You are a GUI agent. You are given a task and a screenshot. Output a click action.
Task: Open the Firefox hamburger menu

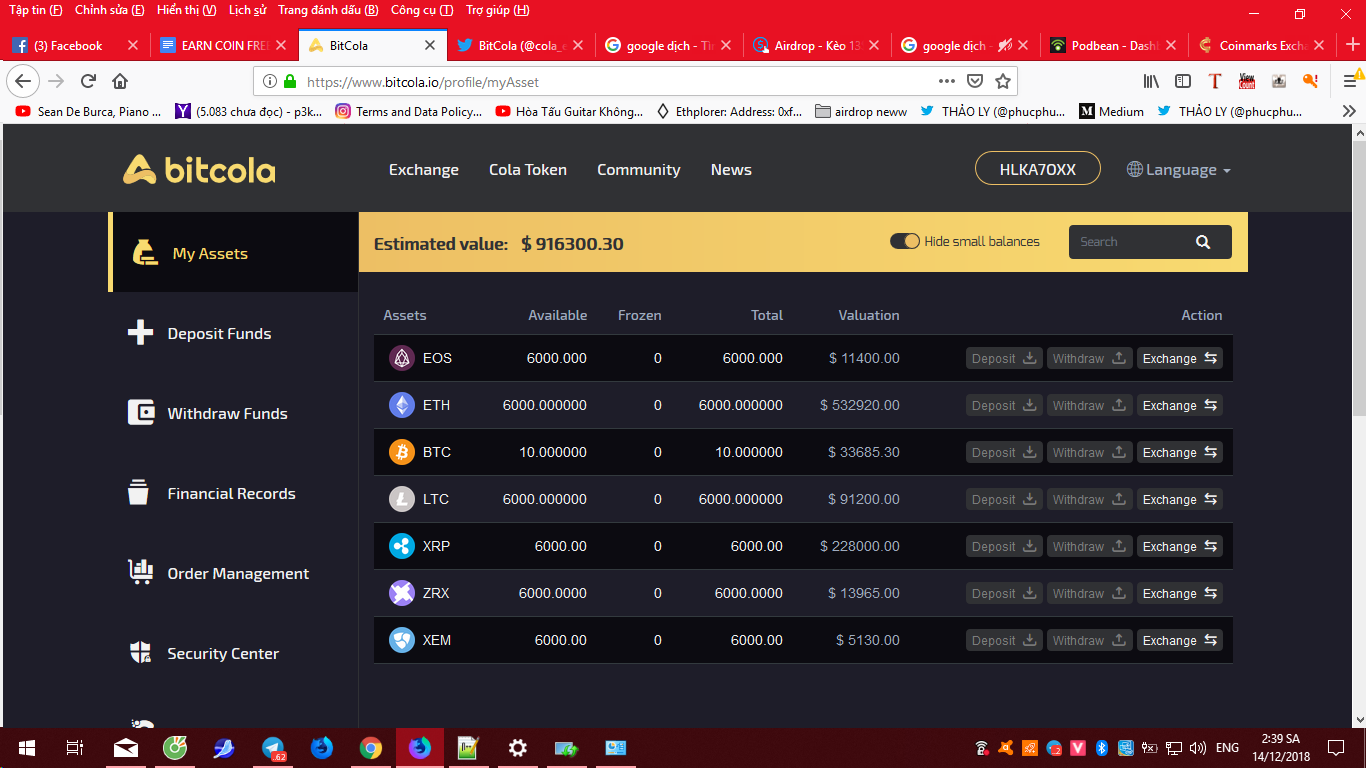click(1349, 81)
